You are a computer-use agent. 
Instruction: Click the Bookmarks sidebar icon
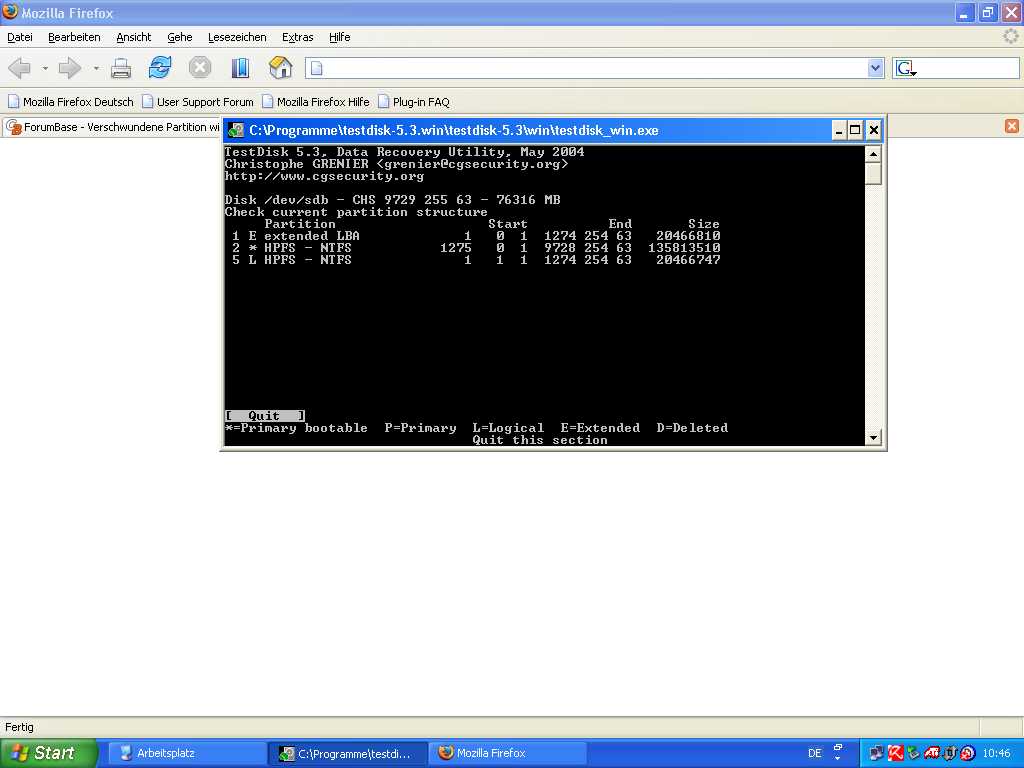(240, 67)
